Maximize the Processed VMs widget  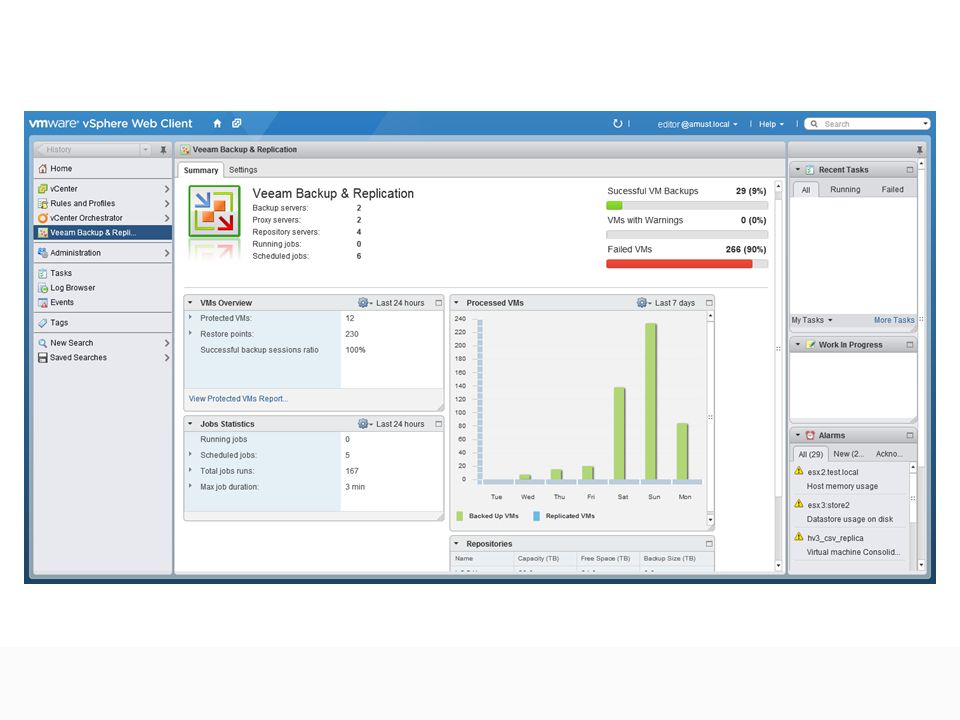point(709,303)
